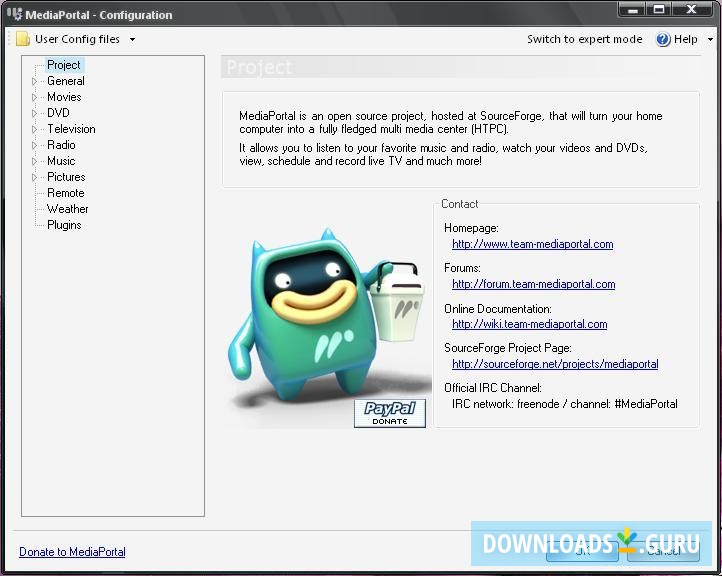Open the forum.team-mediaportal.com link
This screenshot has height=576, width=722.
[533, 284]
